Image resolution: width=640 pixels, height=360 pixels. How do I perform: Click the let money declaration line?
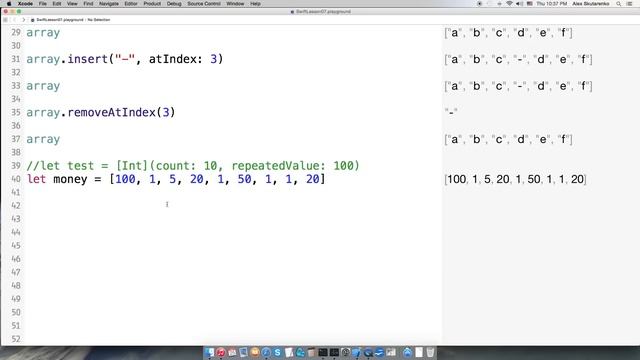176,179
